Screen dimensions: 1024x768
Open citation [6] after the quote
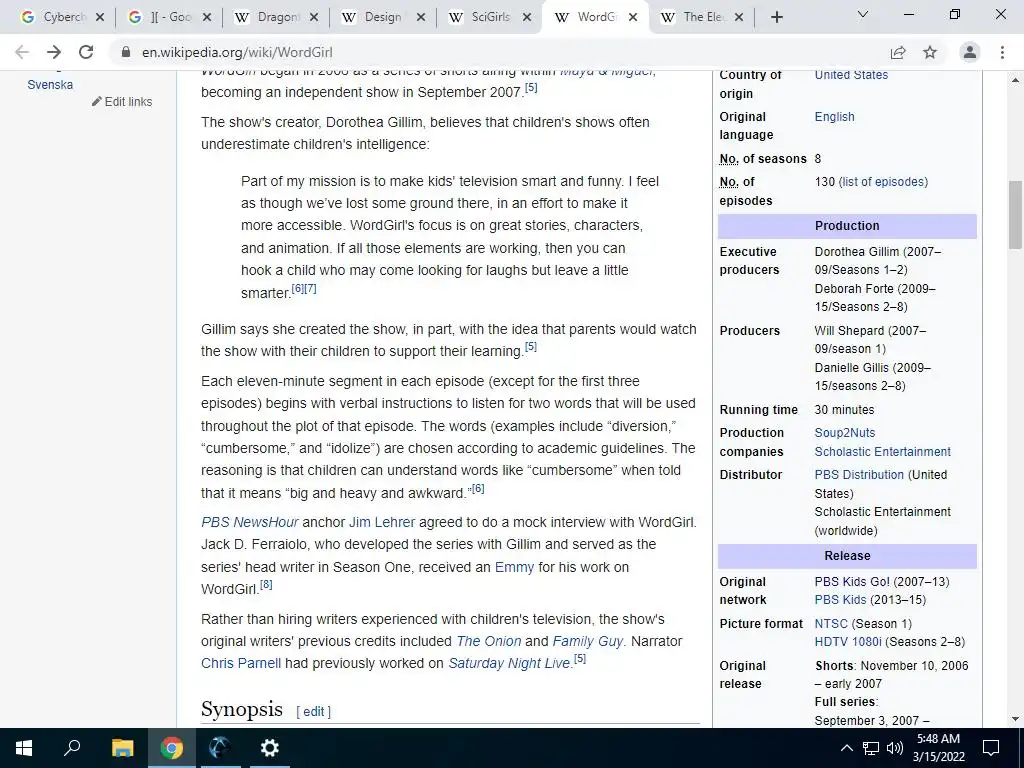coord(298,288)
